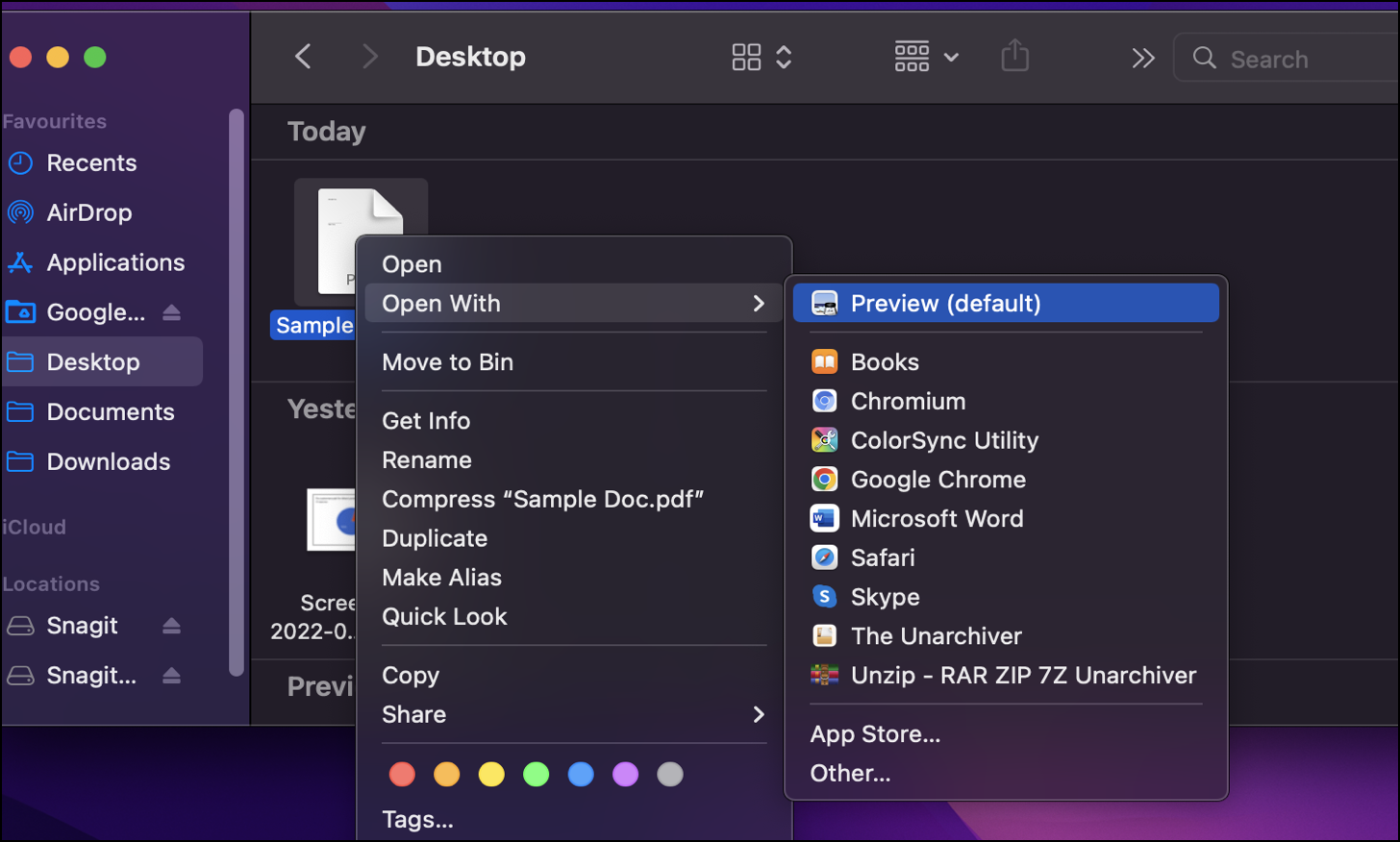Click the Applications sidebar icon

(x=20, y=262)
